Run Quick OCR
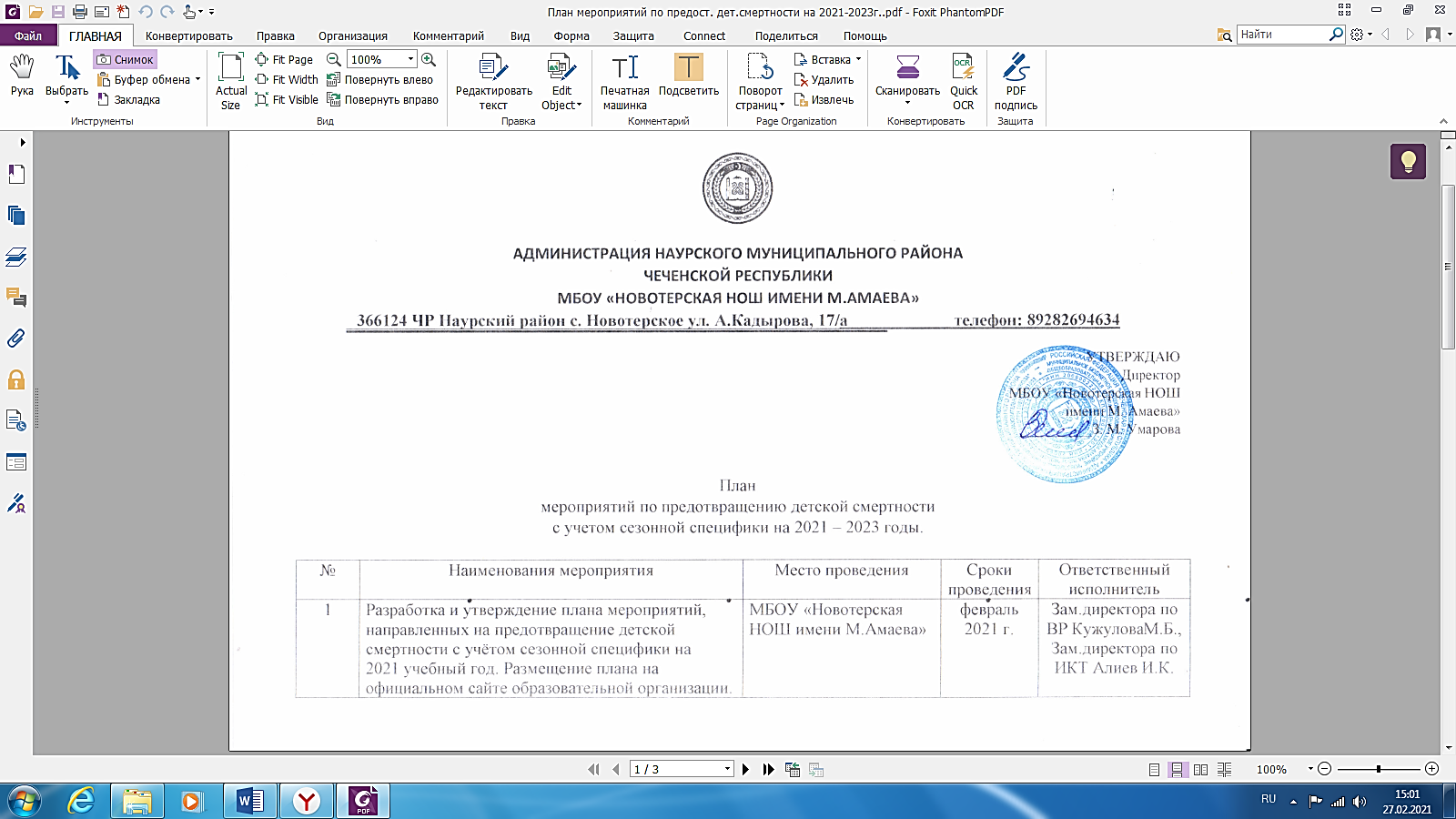 (964, 82)
